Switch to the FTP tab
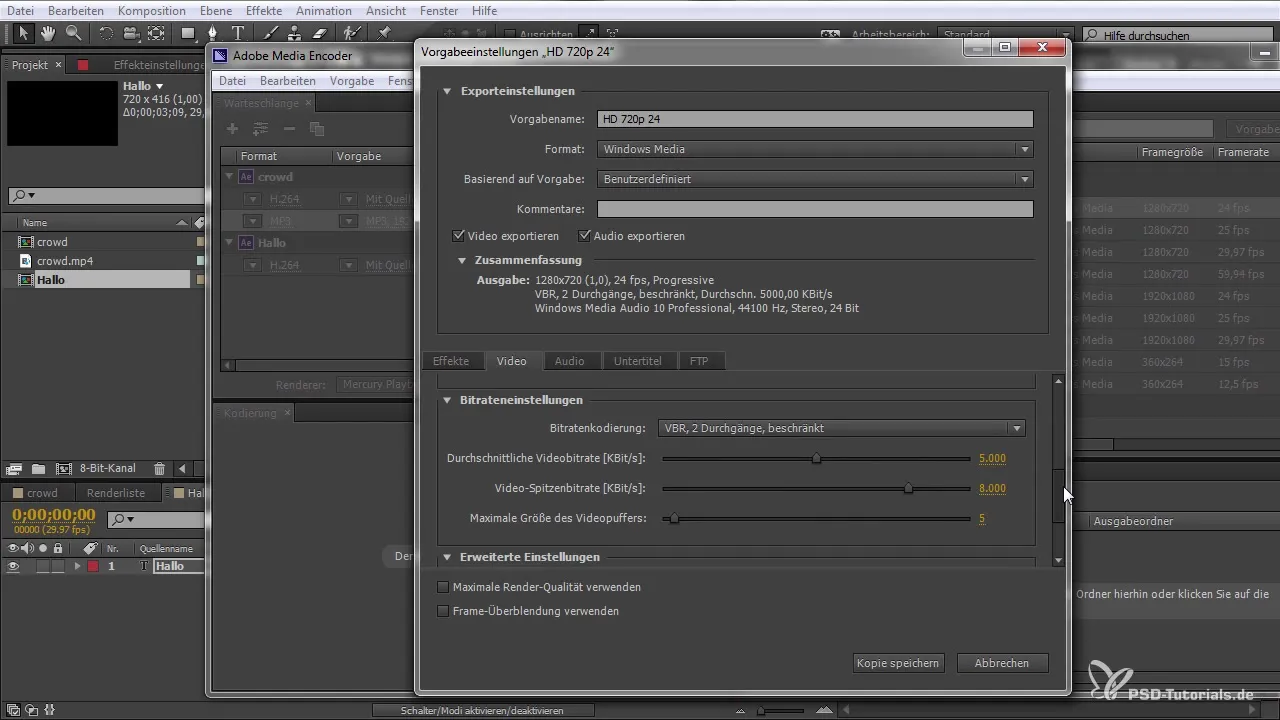 click(699, 361)
